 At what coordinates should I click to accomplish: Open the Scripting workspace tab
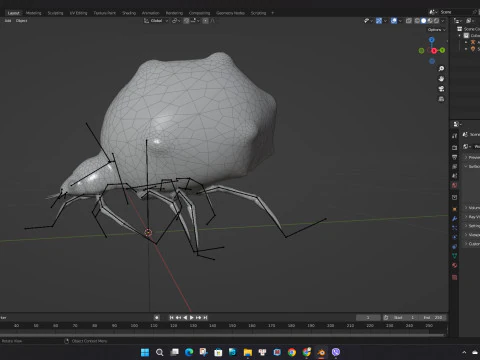coord(258,13)
